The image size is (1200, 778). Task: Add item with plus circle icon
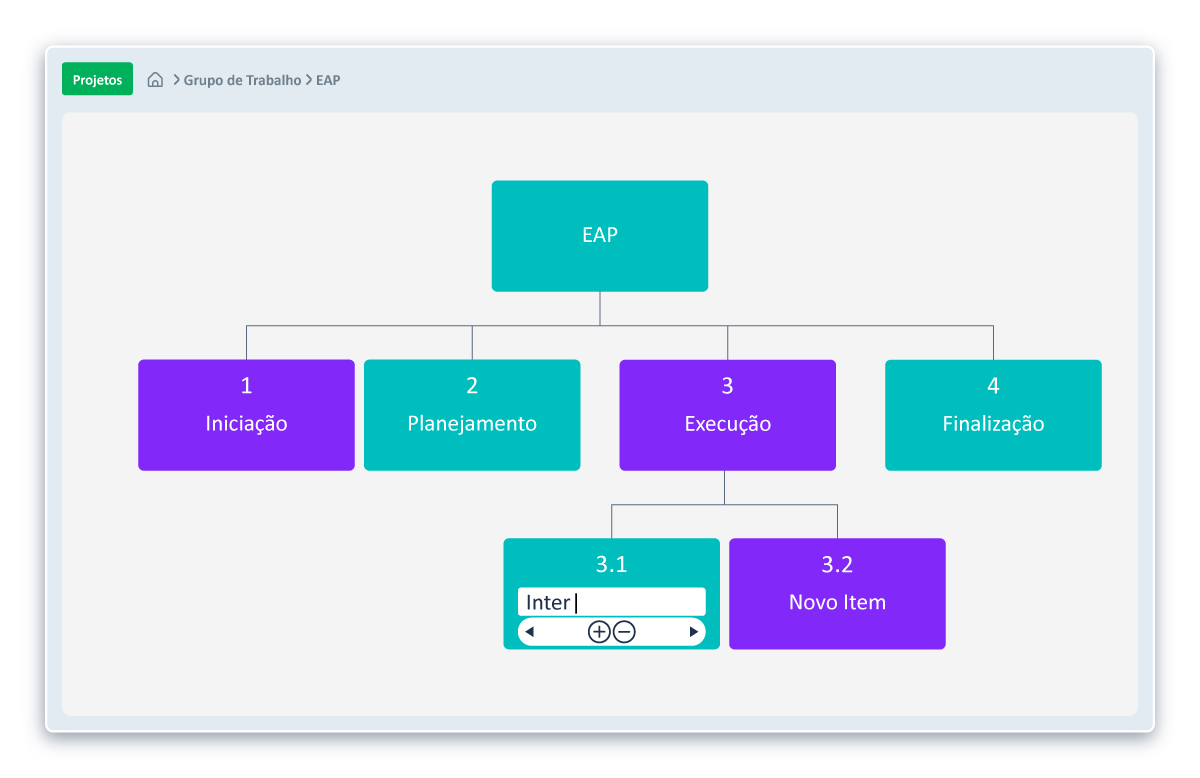pos(598,632)
